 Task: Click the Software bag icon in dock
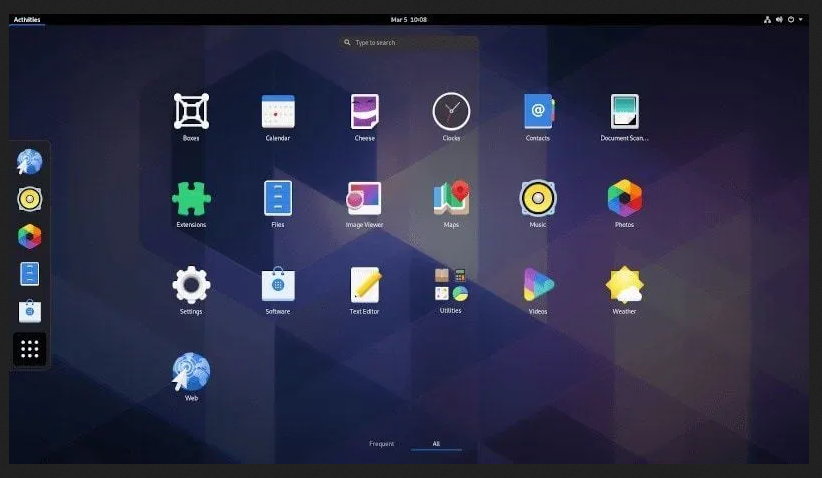[29, 311]
